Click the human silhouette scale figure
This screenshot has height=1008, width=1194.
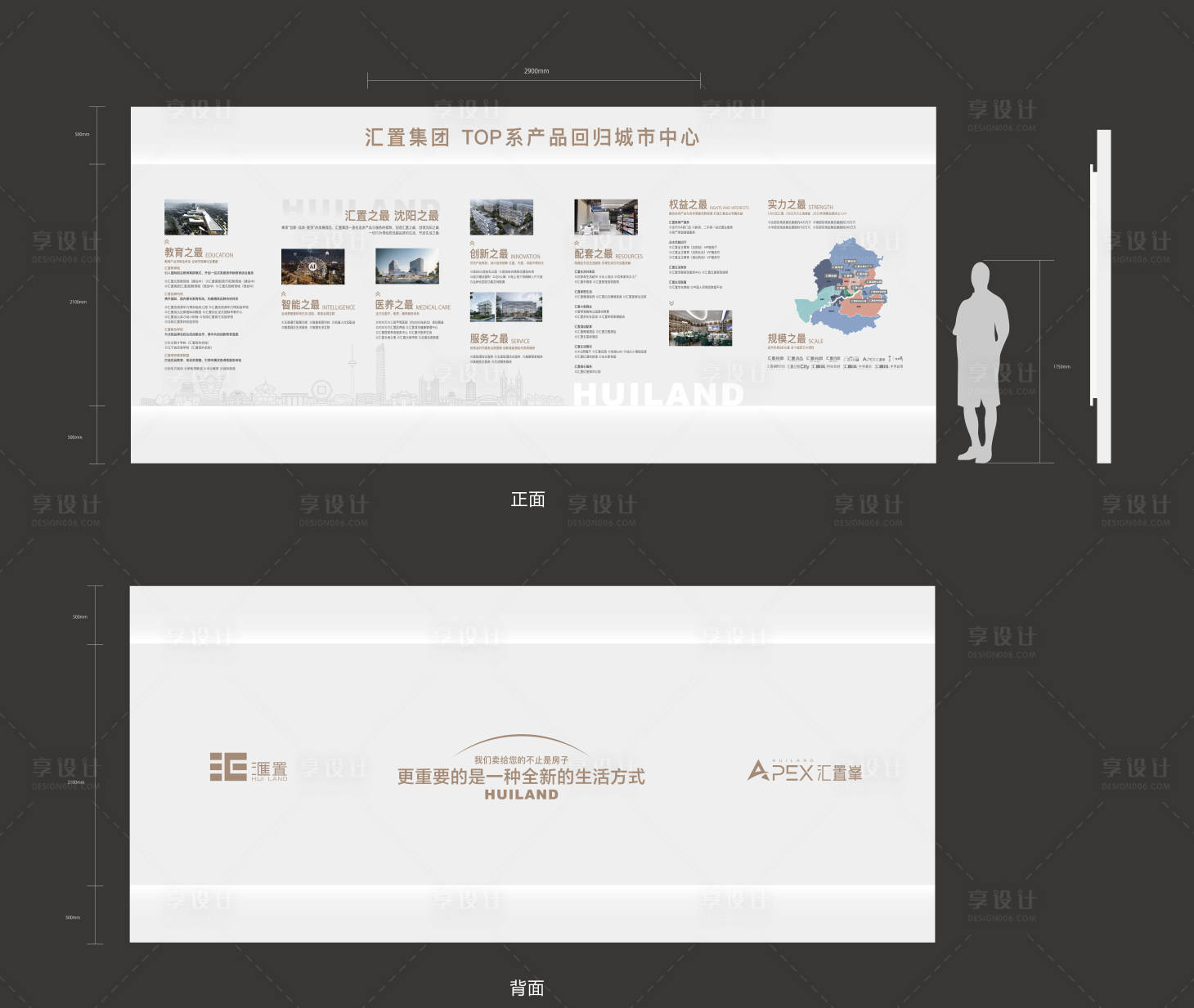click(x=981, y=363)
